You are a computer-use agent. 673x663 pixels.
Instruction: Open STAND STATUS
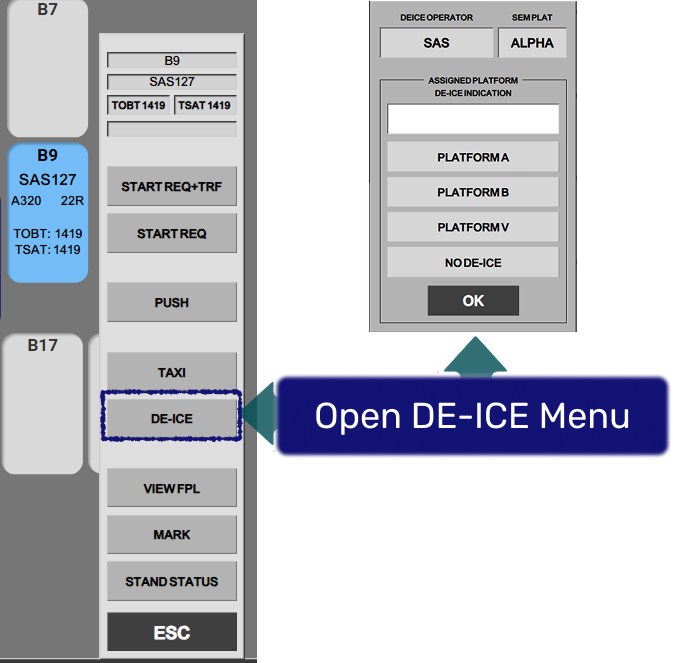coord(172,581)
